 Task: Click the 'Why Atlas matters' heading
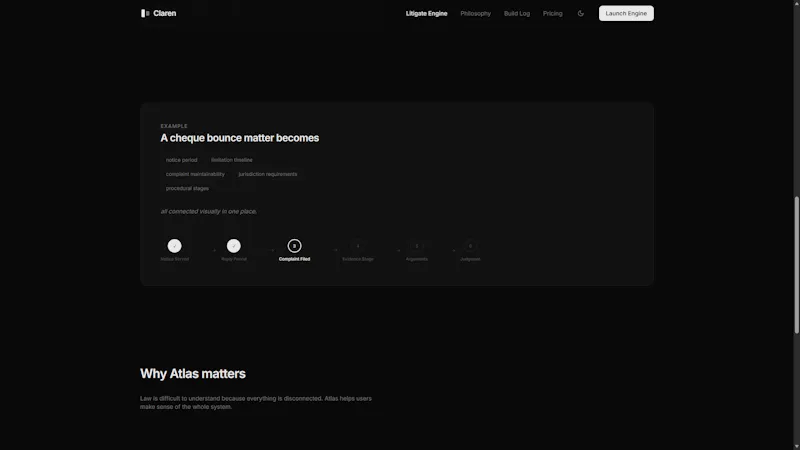[193, 373]
